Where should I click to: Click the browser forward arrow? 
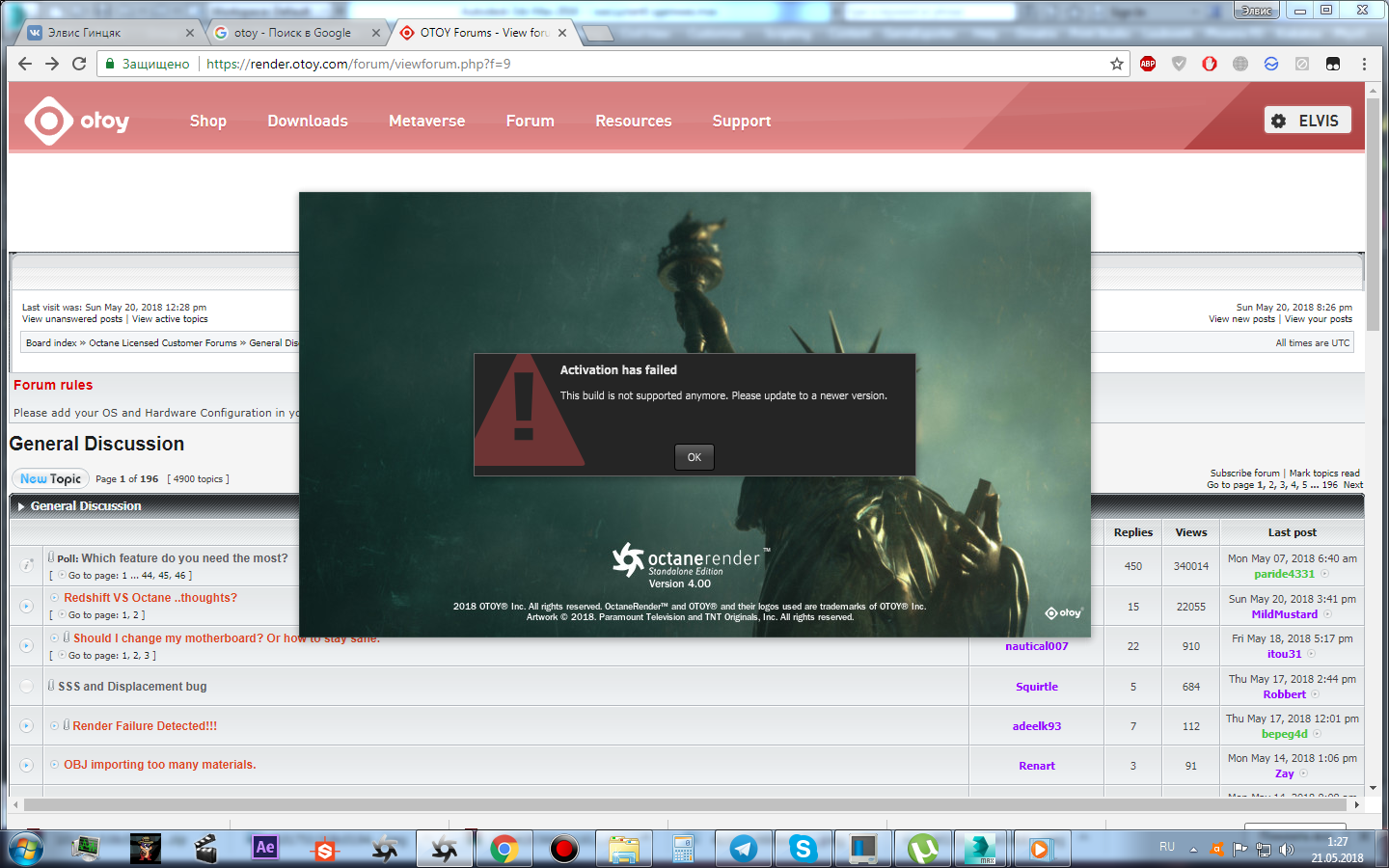pos(52,64)
